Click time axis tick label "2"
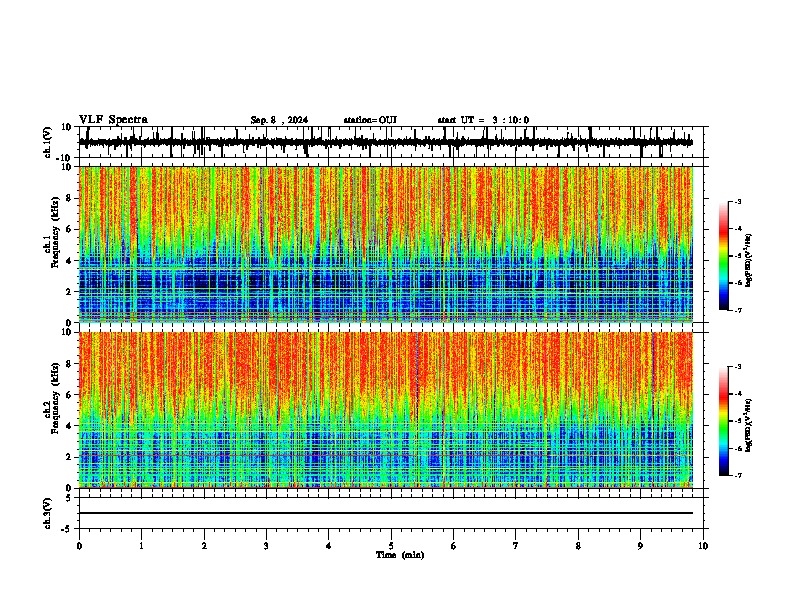Viewport: 792px width, 612px height. pos(204,546)
